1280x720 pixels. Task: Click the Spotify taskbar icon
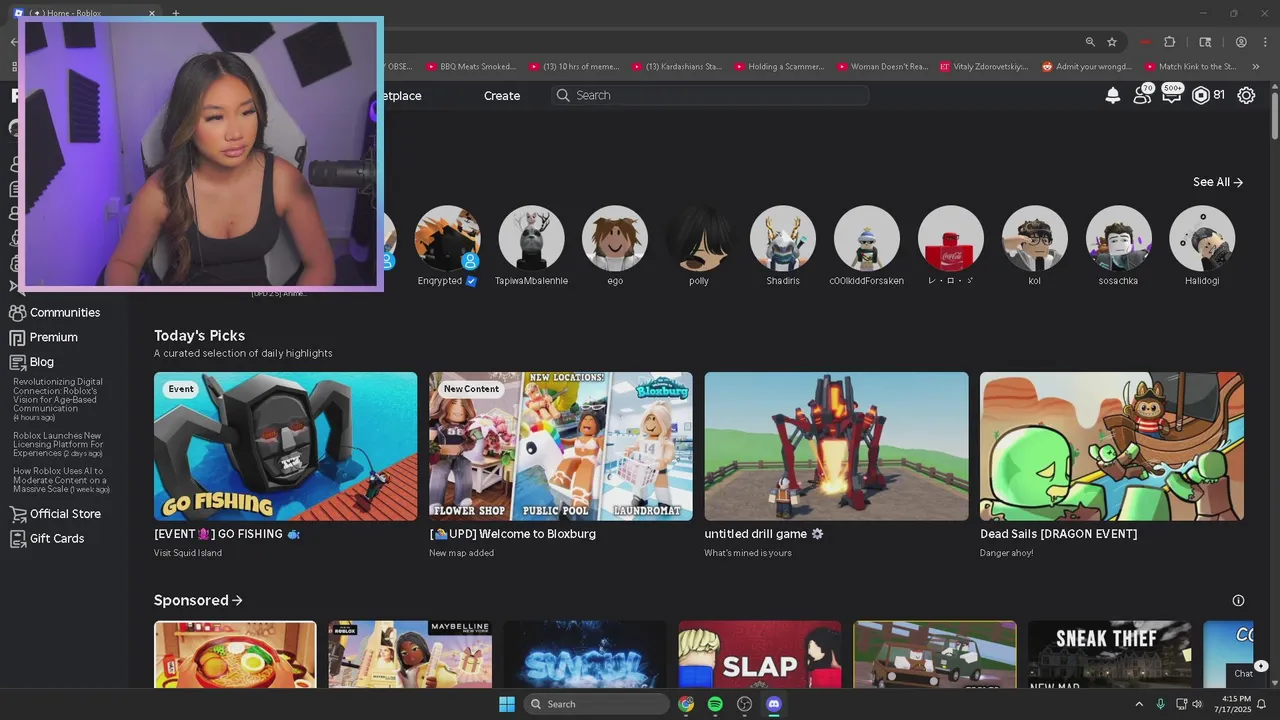tap(715, 704)
